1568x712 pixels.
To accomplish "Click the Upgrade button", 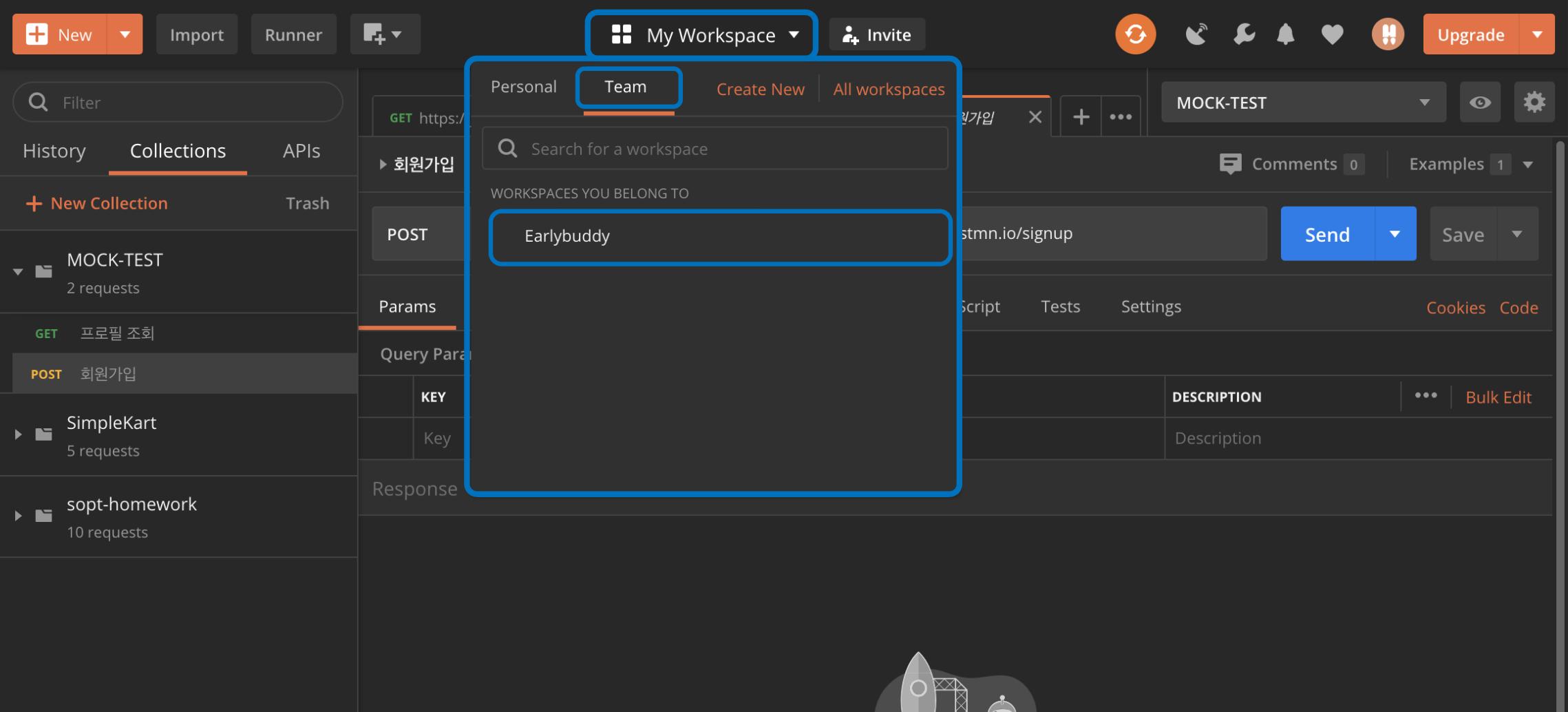I will (1470, 34).
